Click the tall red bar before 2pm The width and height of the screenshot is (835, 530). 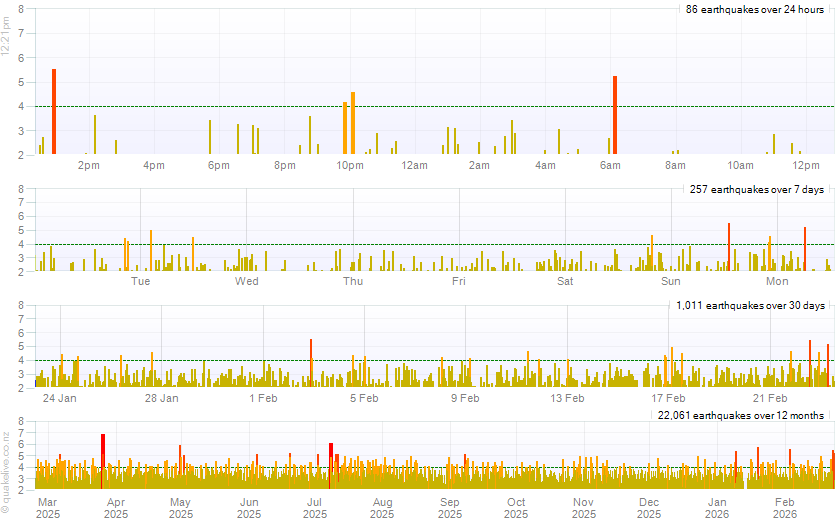54,112
